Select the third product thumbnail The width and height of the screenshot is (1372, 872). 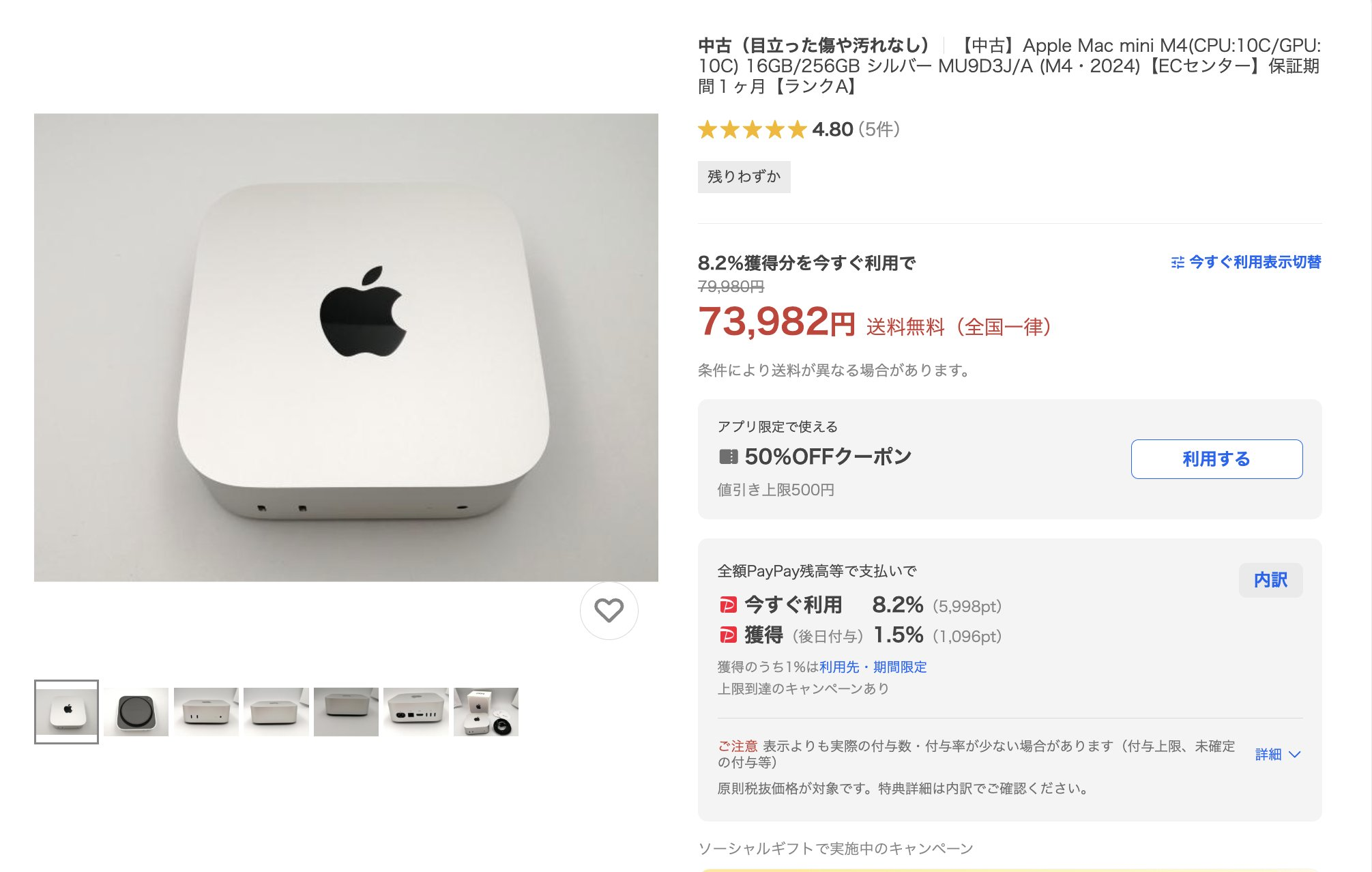206,712
